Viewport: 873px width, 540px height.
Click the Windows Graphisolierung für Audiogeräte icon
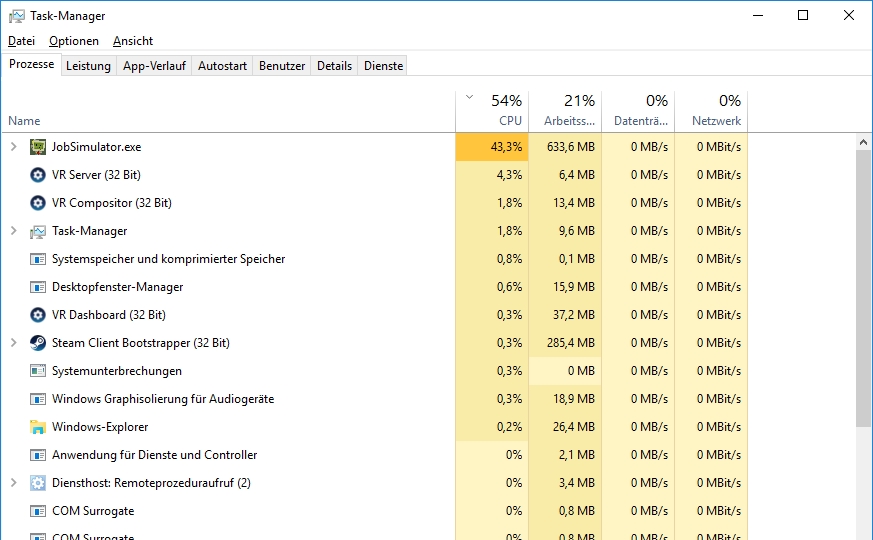pyautogui.click(x=38, y=399)
